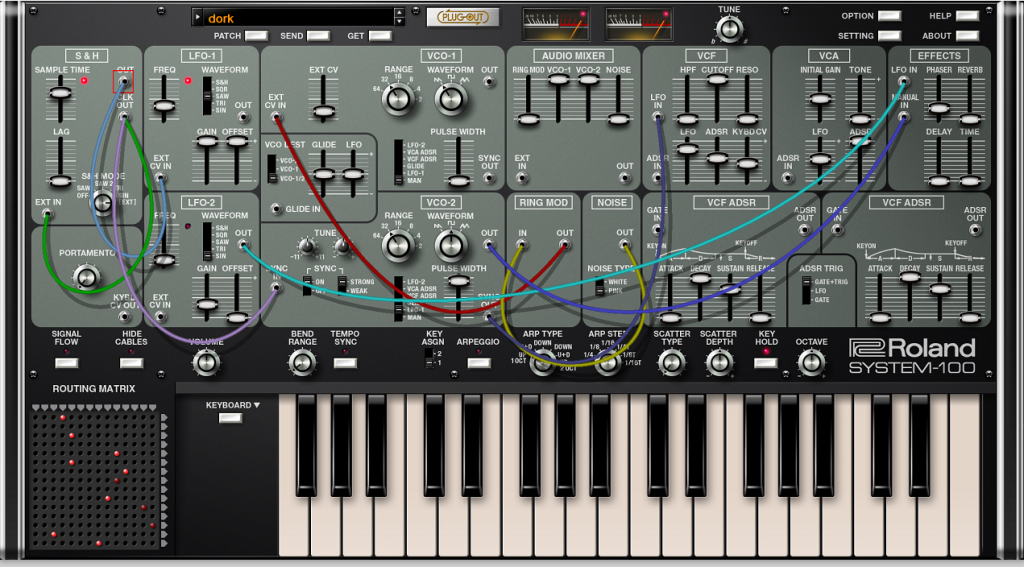Click the VCA ADSR IN jack
This screenshot has width=1024, height=567.
(788, 177)
